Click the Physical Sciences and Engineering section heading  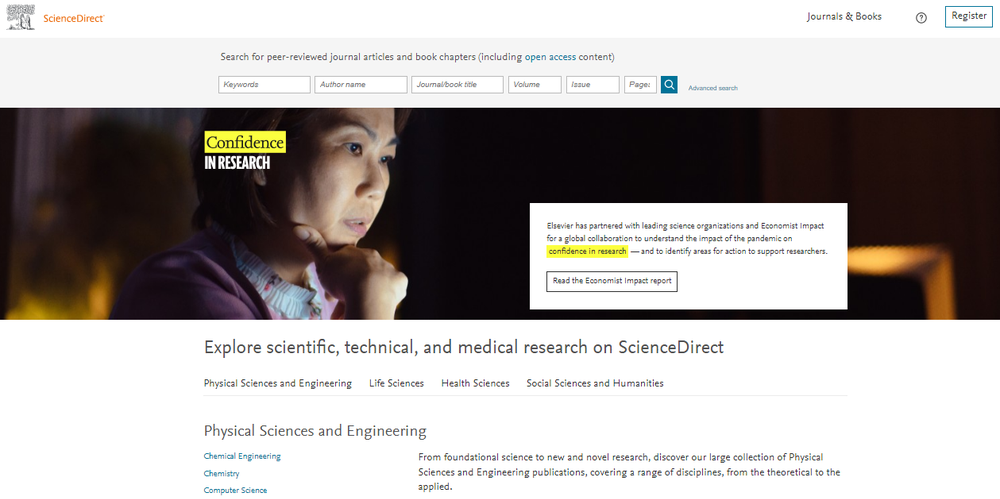315,431
